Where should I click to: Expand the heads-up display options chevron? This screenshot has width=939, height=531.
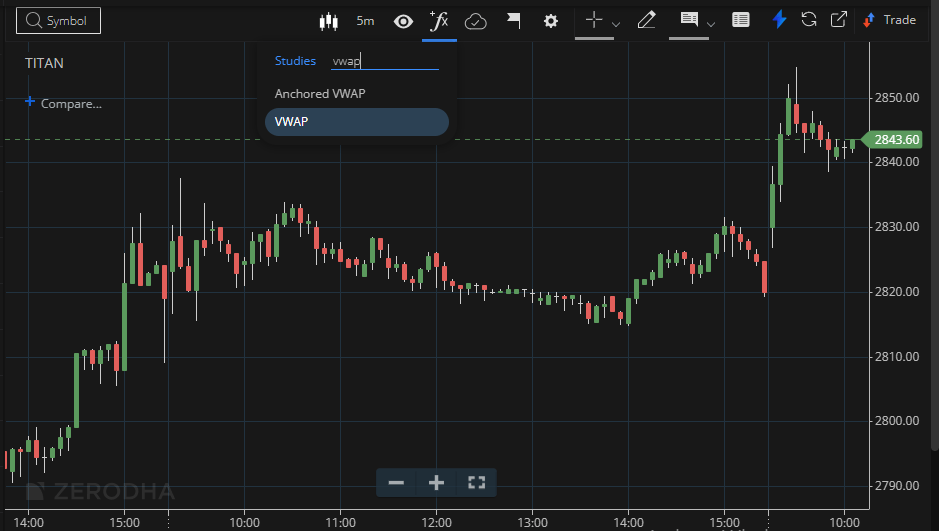pyautogui.click(x=711, y=24)
